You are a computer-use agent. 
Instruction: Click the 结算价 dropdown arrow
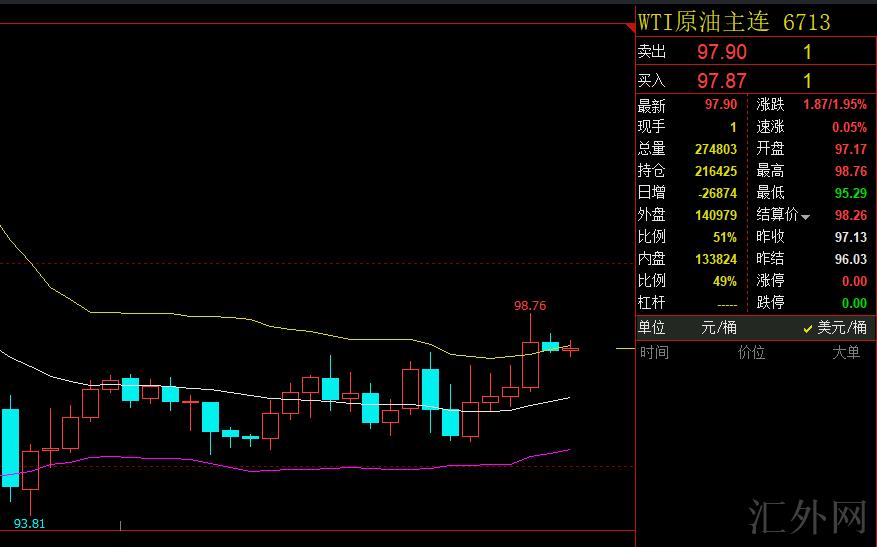click(x=805, y=216)
